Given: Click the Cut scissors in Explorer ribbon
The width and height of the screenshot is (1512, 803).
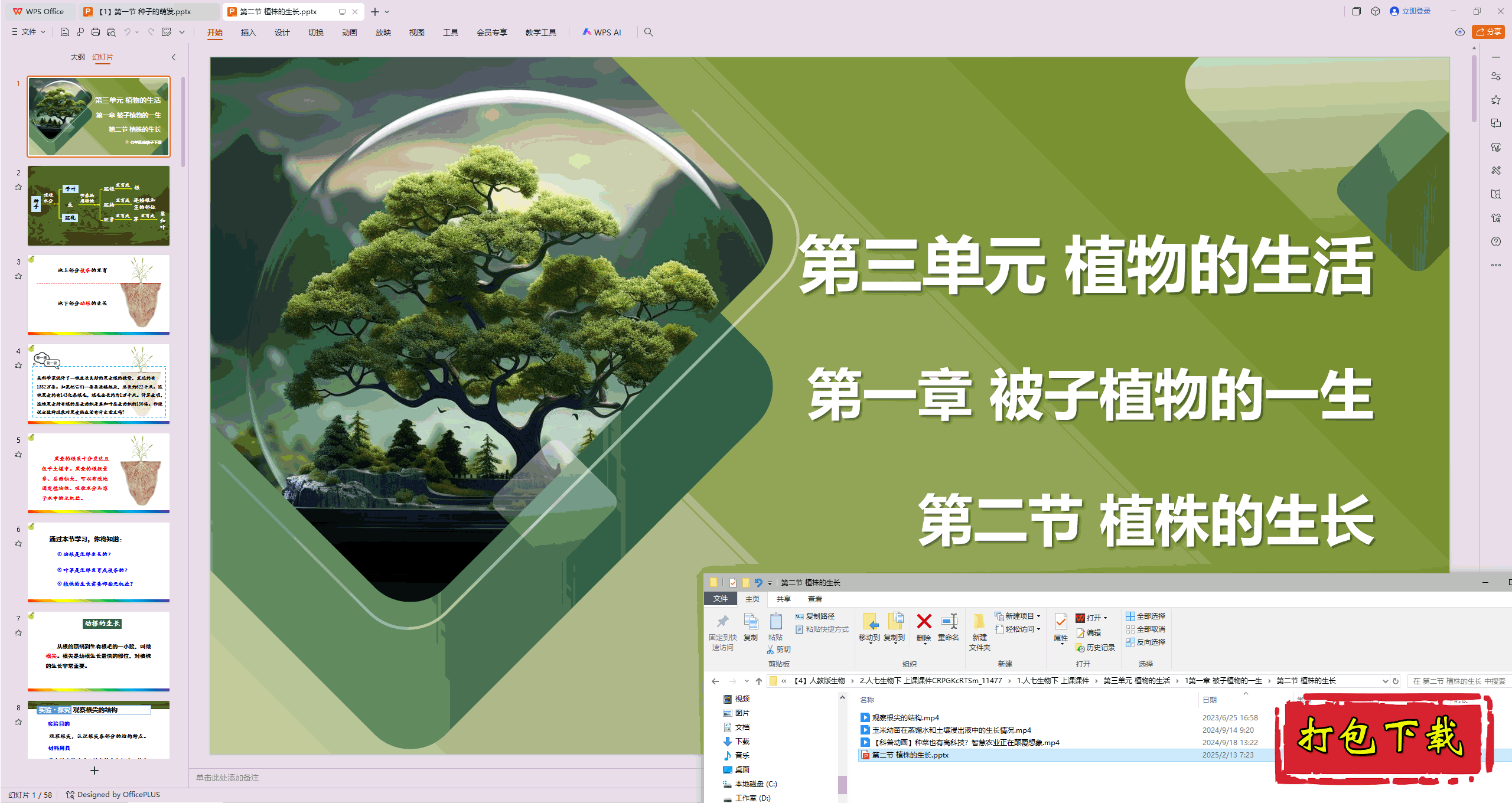Looking at the screenshot, I should pyautogui.click(x=770, y=649).
